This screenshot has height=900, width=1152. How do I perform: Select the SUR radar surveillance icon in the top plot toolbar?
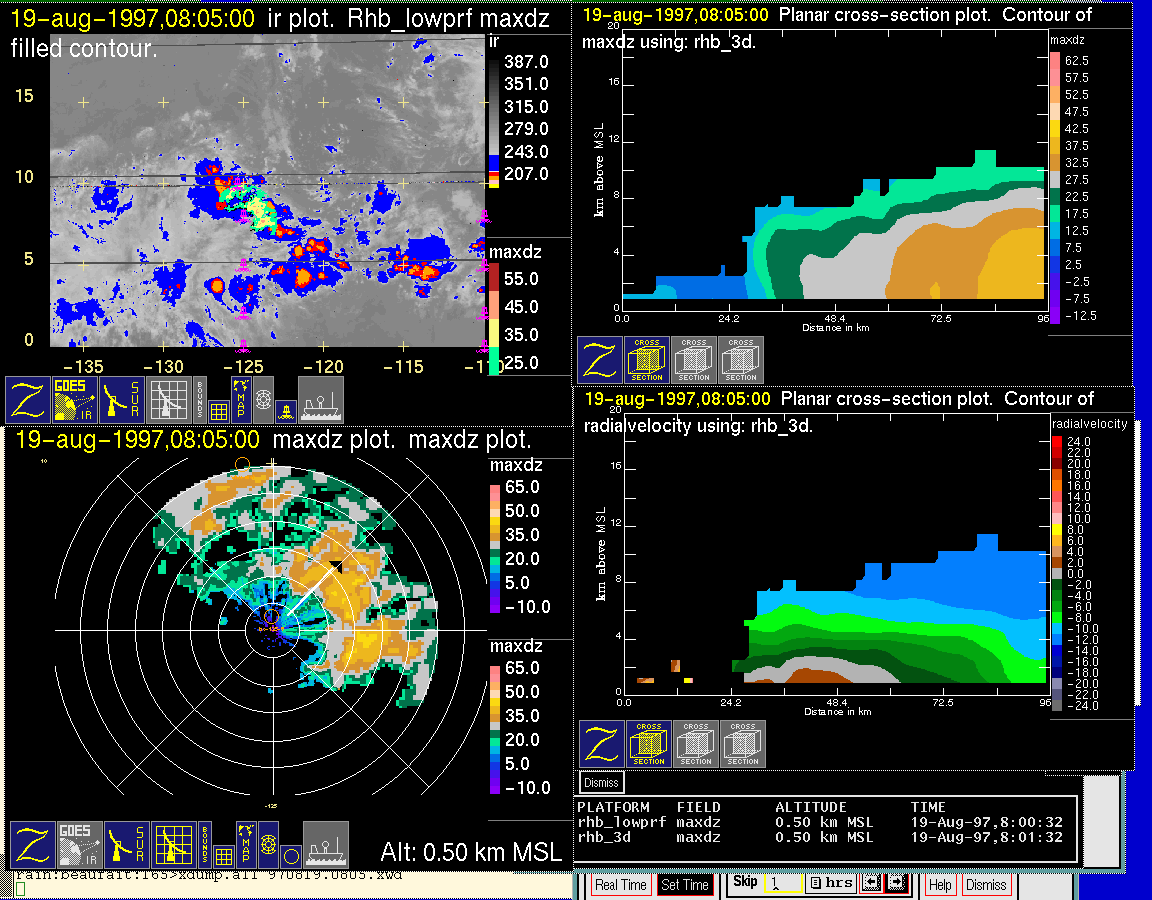pyautogui.click(x=122, y=399)
